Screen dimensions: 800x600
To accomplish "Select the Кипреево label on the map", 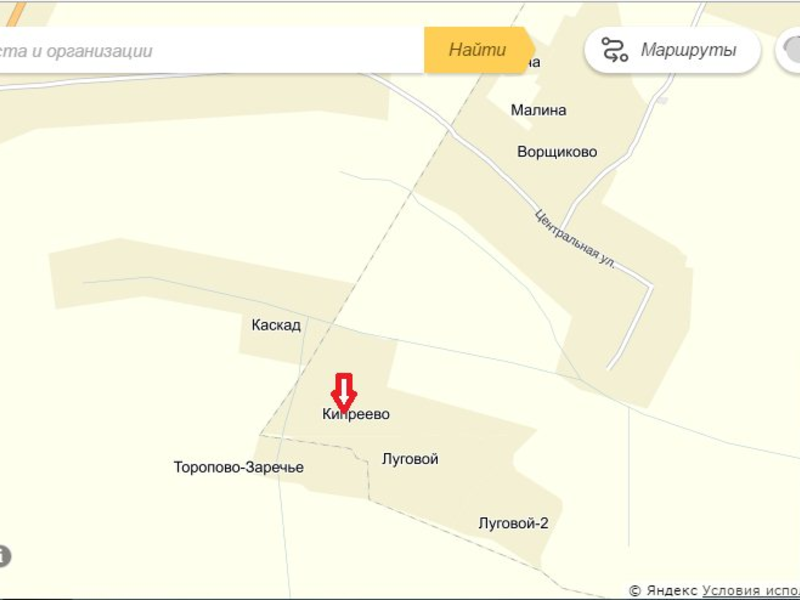I will tap(356, 414).
